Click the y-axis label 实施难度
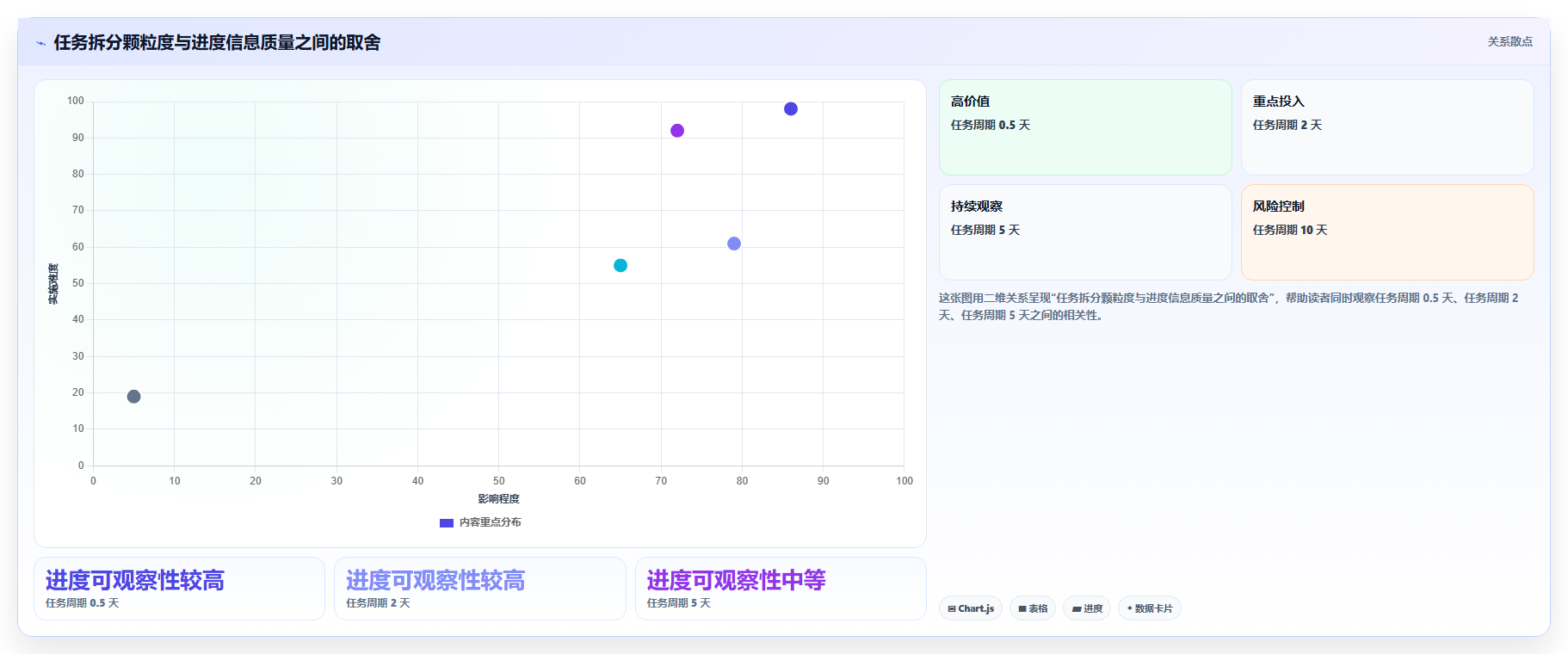The height and width of the screenshot is (654, 1568). [53, 284]
